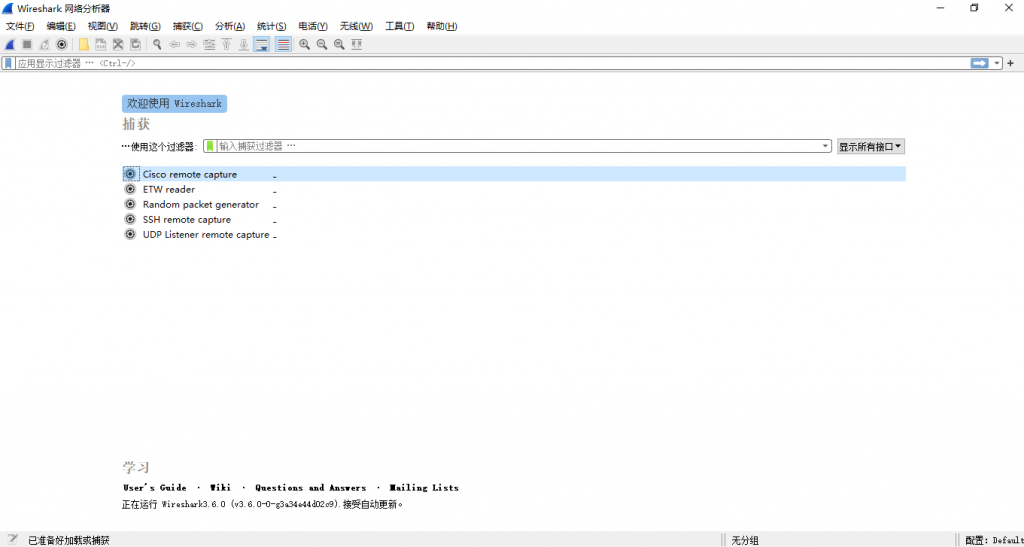The image size is (1024, 547).
Task: Open capture filter bookmarks (green icon)
Action: [x=210, y=146]
